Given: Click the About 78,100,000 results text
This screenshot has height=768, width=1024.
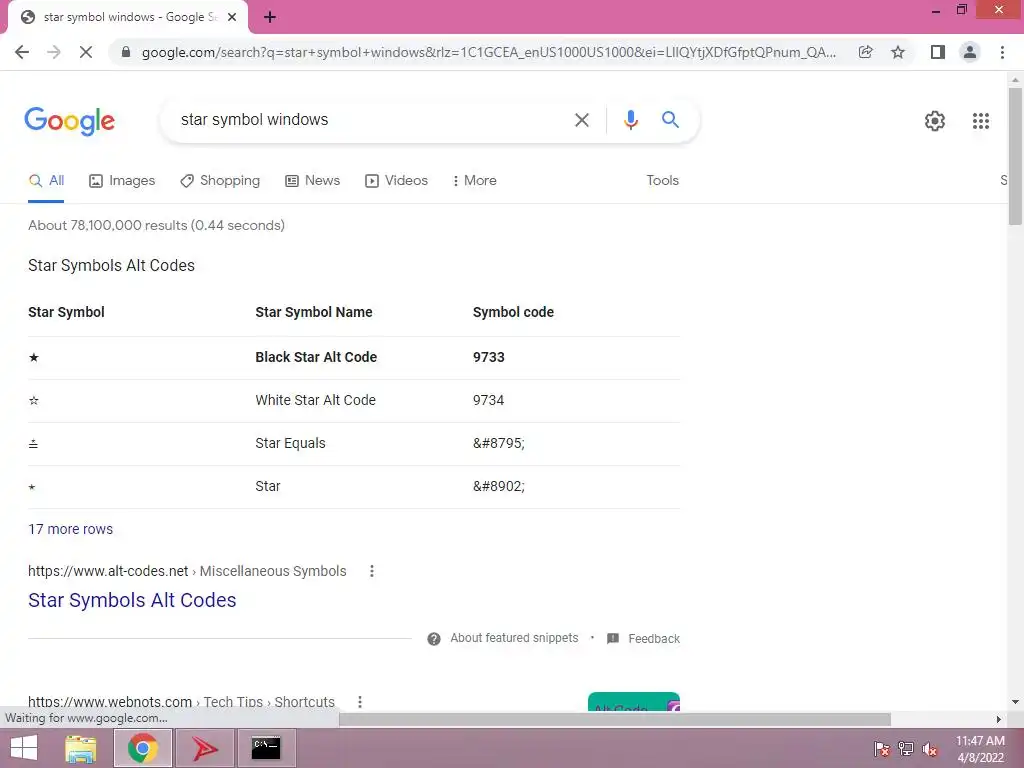Looking at the screenshot, I should pos(156,226).
